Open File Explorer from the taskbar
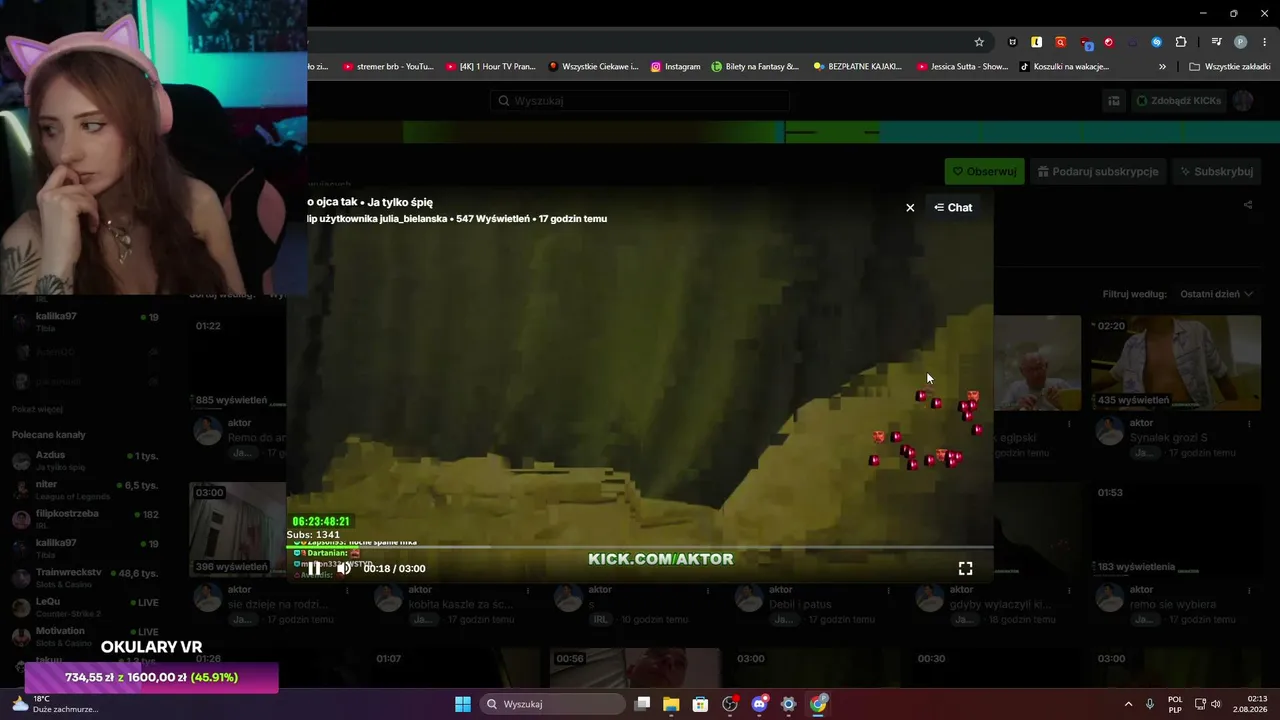This screenshot has width=1280, height=720. (x=671, y=704)
